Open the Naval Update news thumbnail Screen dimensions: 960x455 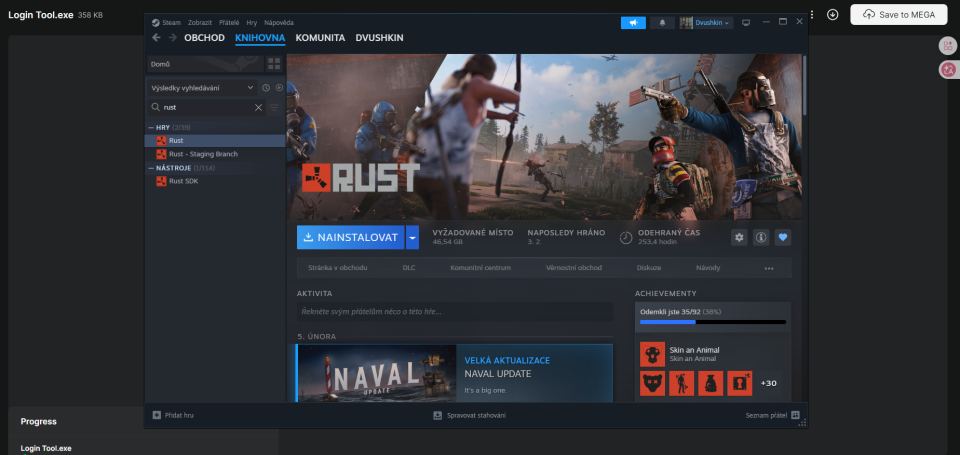pyautogui.click(x=377, y=374)
